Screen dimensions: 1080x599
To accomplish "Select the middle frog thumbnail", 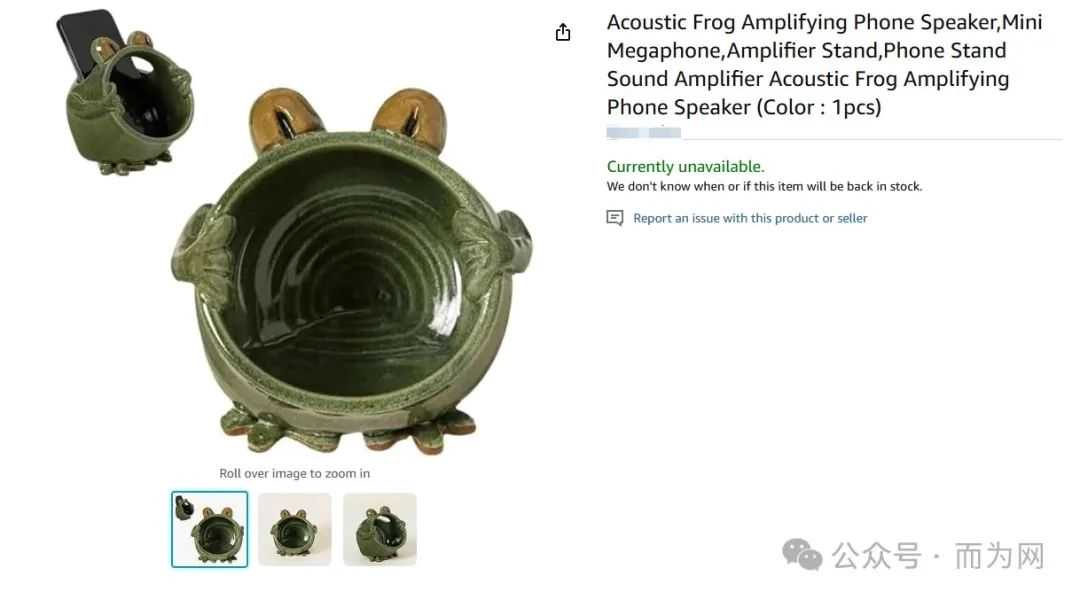I will coord(294,529).
